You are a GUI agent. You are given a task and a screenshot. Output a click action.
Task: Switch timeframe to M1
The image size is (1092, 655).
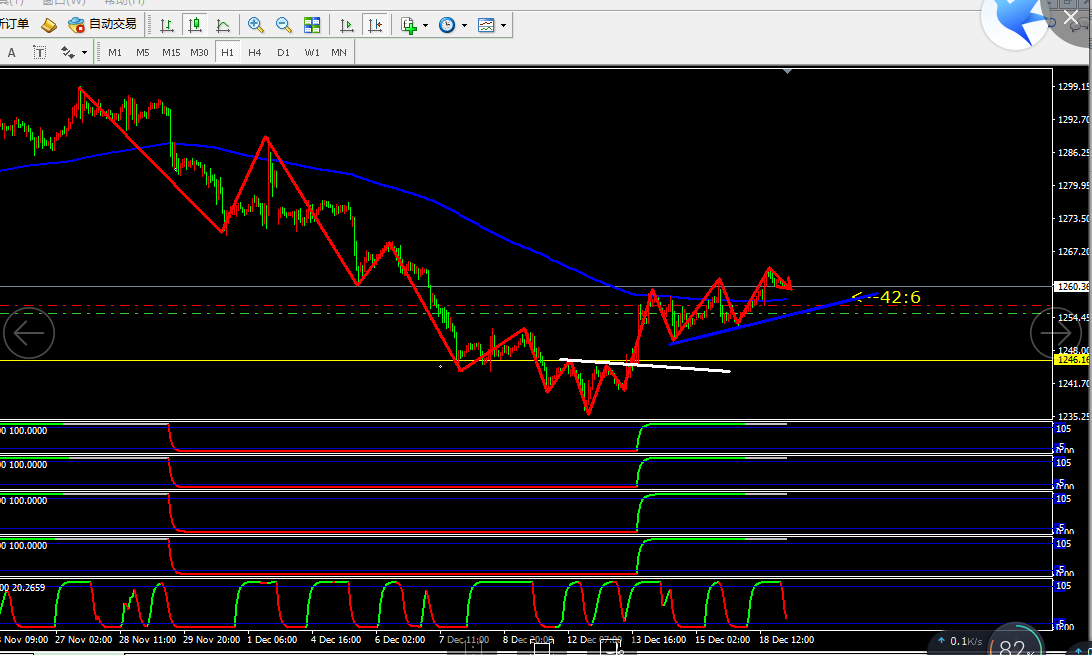click(115, 52)
